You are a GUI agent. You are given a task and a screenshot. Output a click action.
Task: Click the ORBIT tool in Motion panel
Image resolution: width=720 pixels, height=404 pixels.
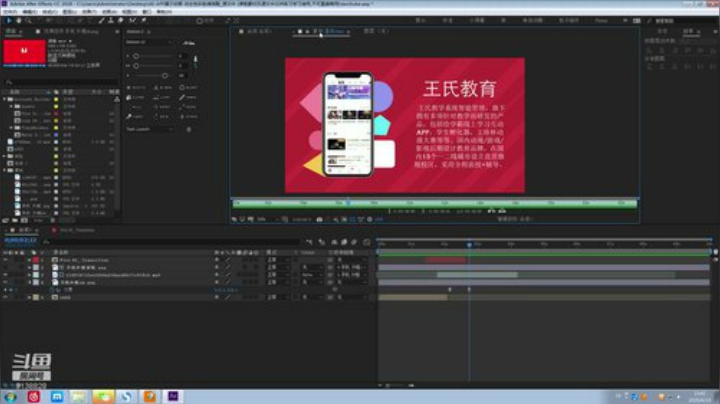[x=162, y=107]
